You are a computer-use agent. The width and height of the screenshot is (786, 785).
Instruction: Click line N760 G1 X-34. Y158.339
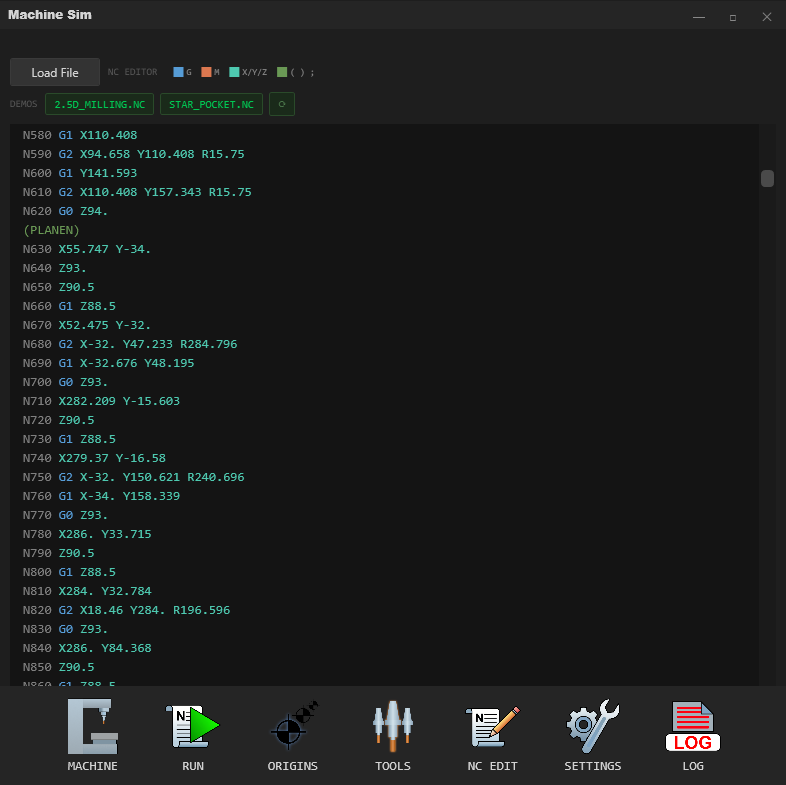[101, 497]
